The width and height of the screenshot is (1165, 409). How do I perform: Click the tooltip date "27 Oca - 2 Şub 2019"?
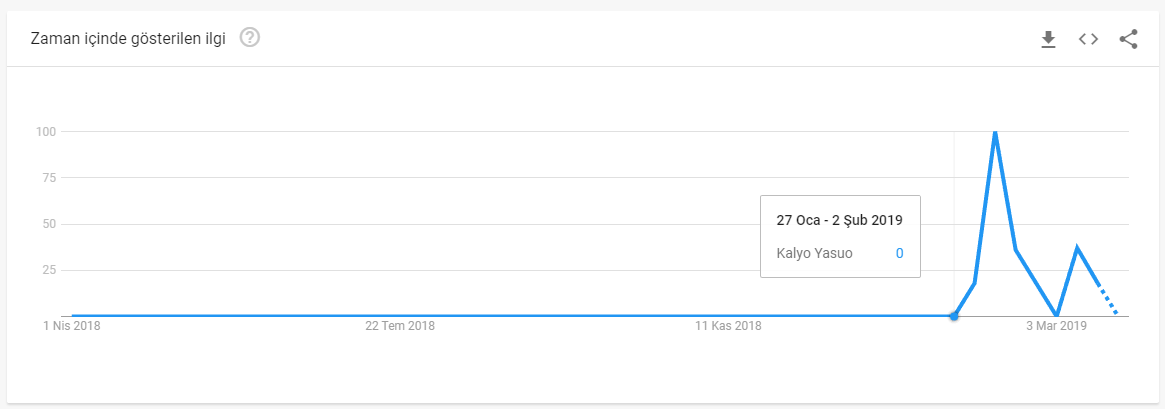tap(839, 220)
